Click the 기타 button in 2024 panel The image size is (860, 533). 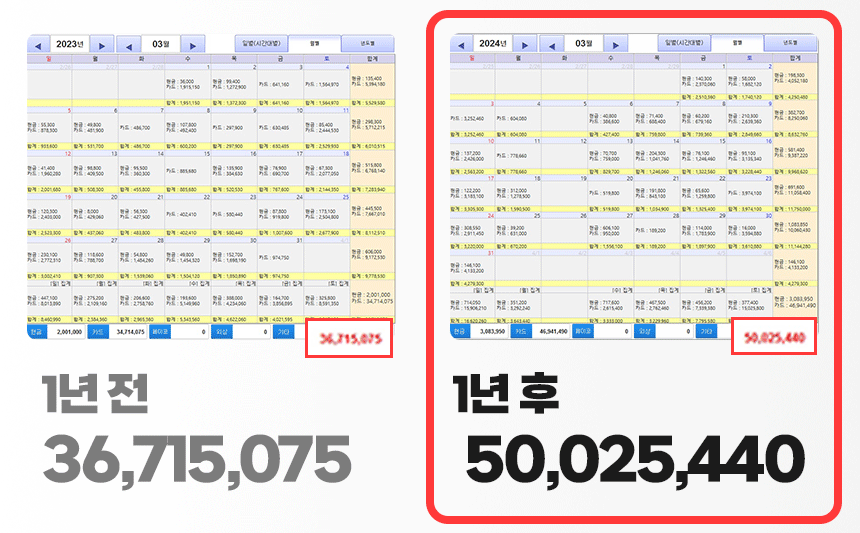point(706,331)
